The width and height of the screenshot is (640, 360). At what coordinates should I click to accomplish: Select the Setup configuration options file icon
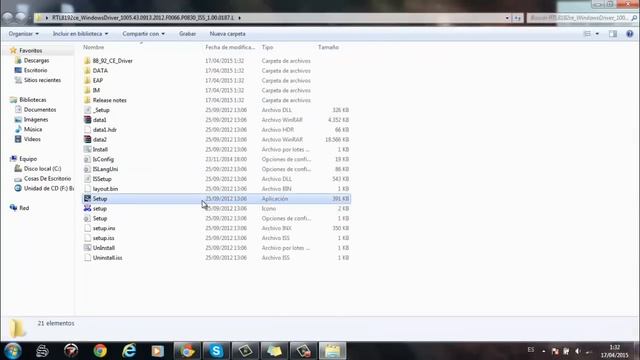87,218
